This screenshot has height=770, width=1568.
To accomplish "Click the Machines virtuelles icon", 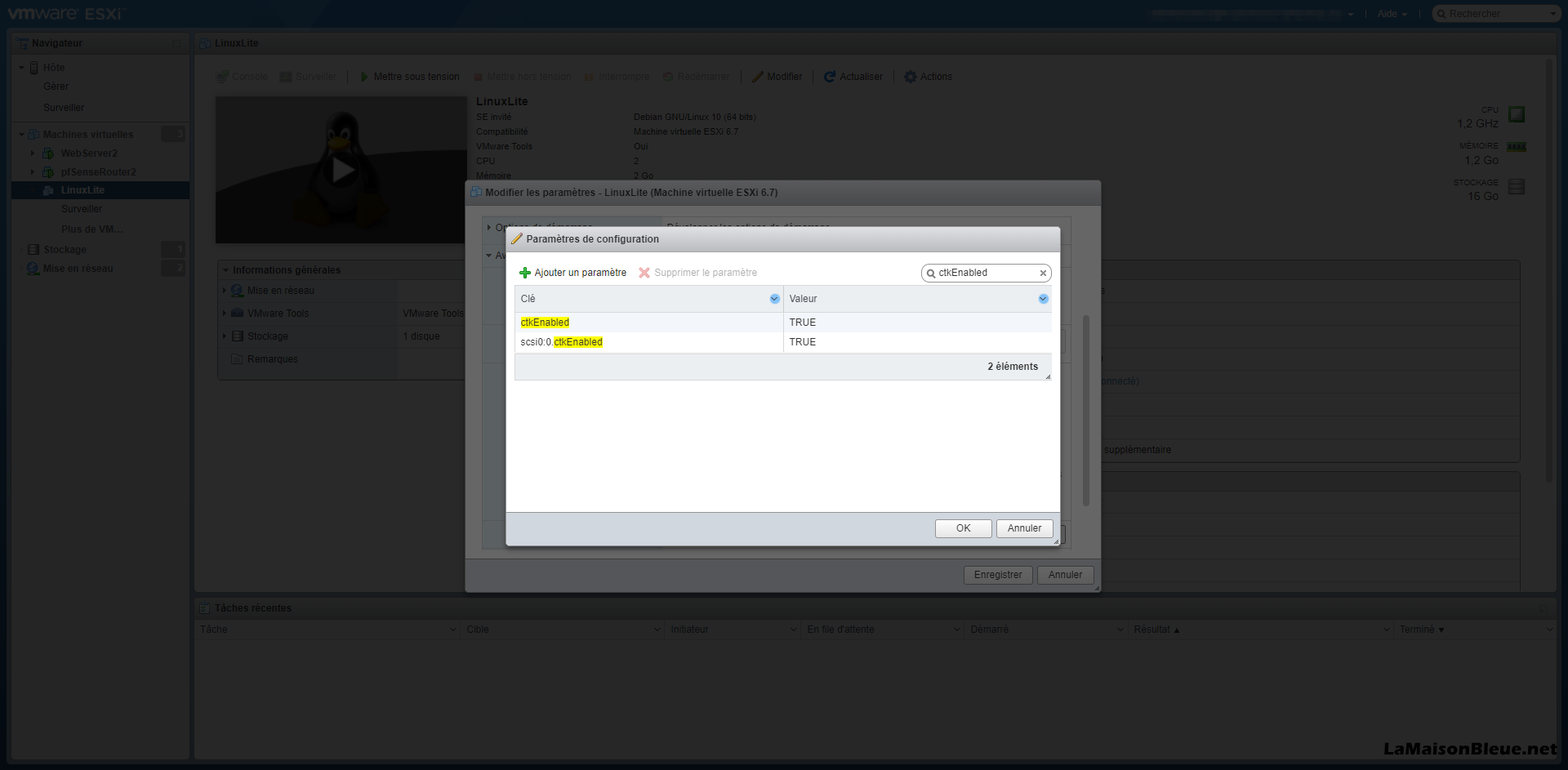I will pos(33,135).
